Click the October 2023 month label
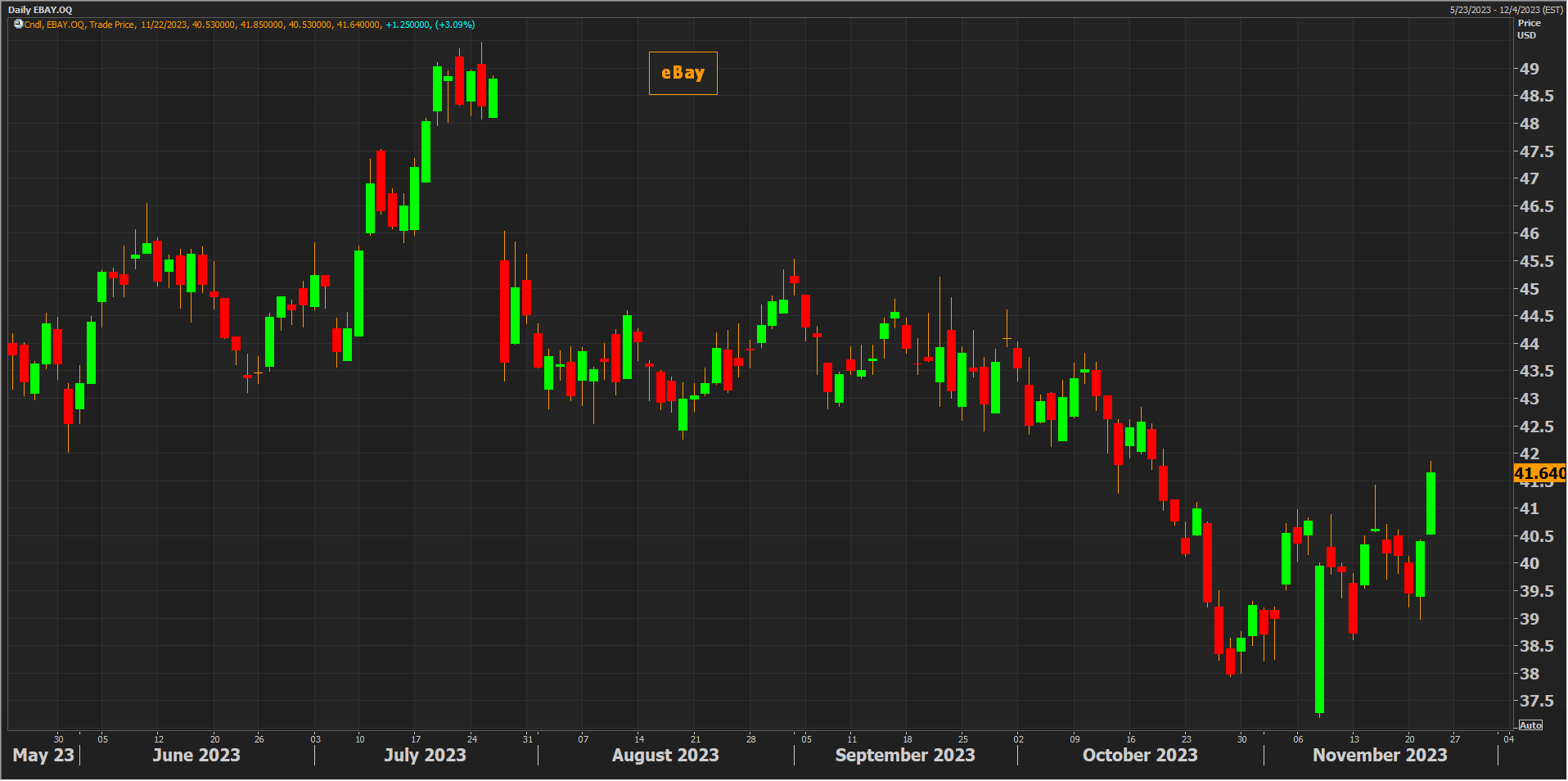 point(1139,755)
